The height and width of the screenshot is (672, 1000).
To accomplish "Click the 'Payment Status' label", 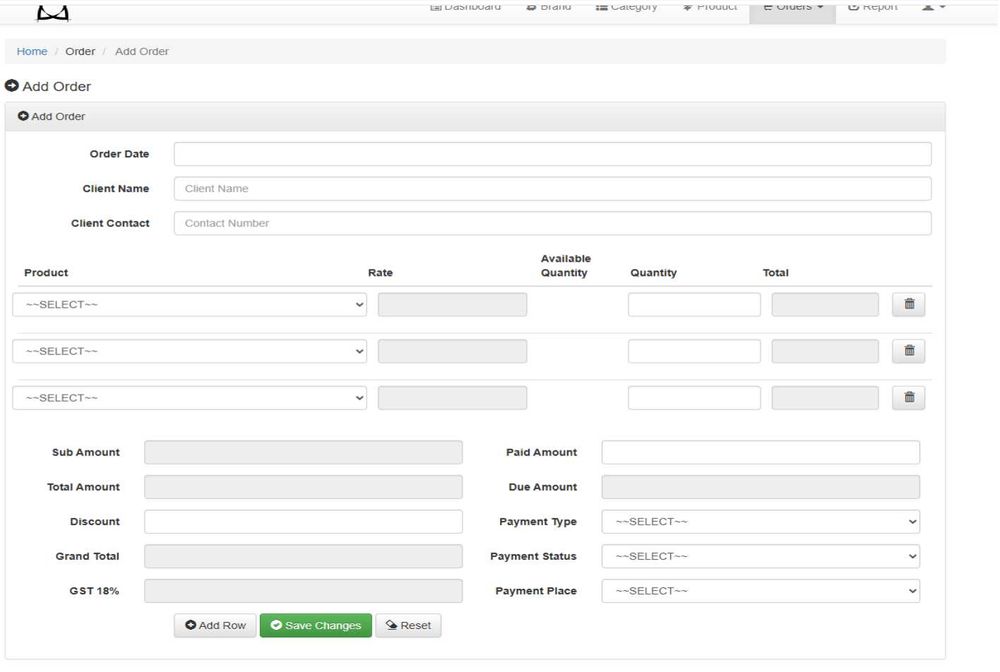I will coord(533,556).
